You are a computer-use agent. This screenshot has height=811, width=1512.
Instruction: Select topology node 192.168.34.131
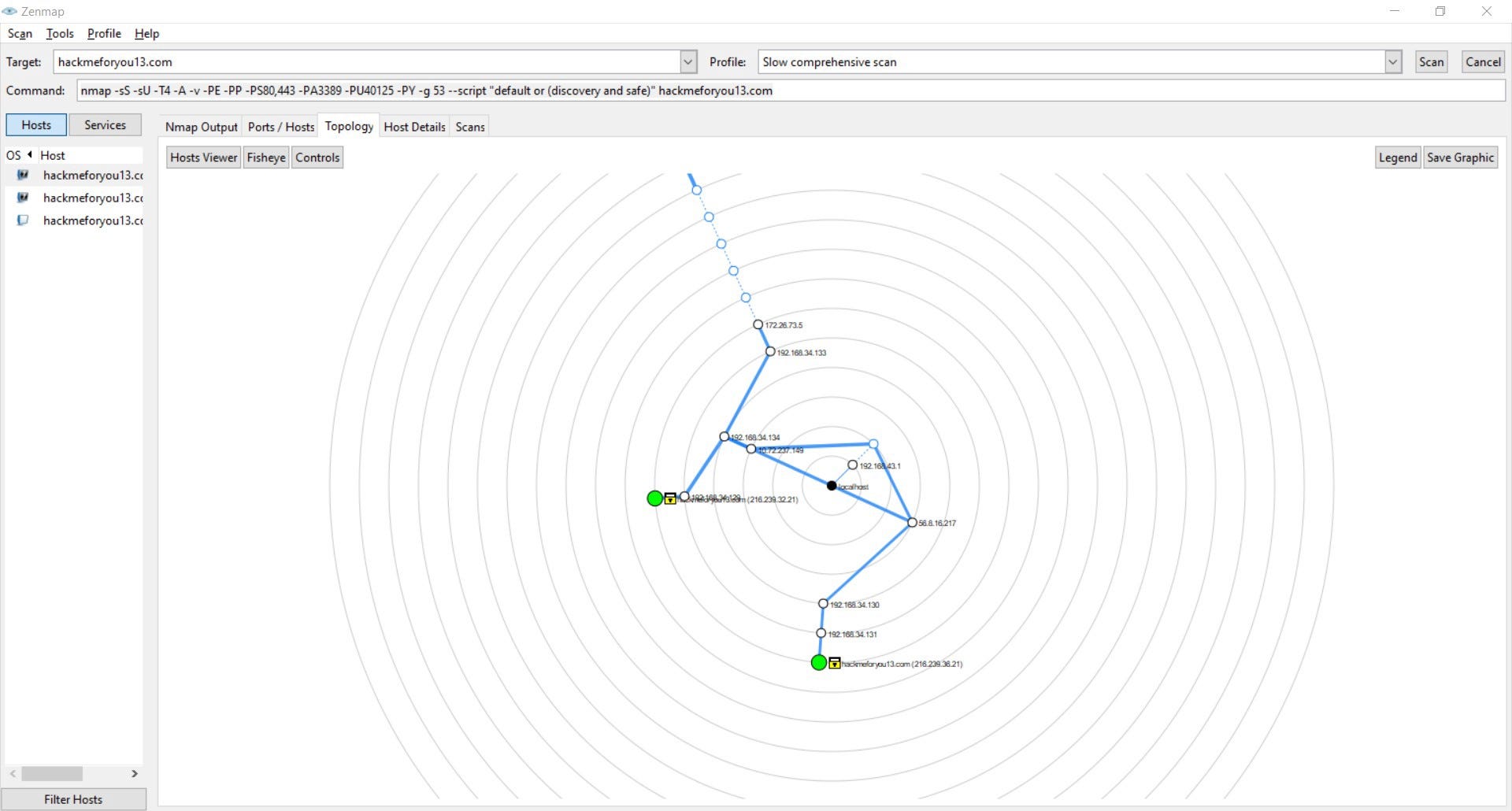tap(821, 633)
